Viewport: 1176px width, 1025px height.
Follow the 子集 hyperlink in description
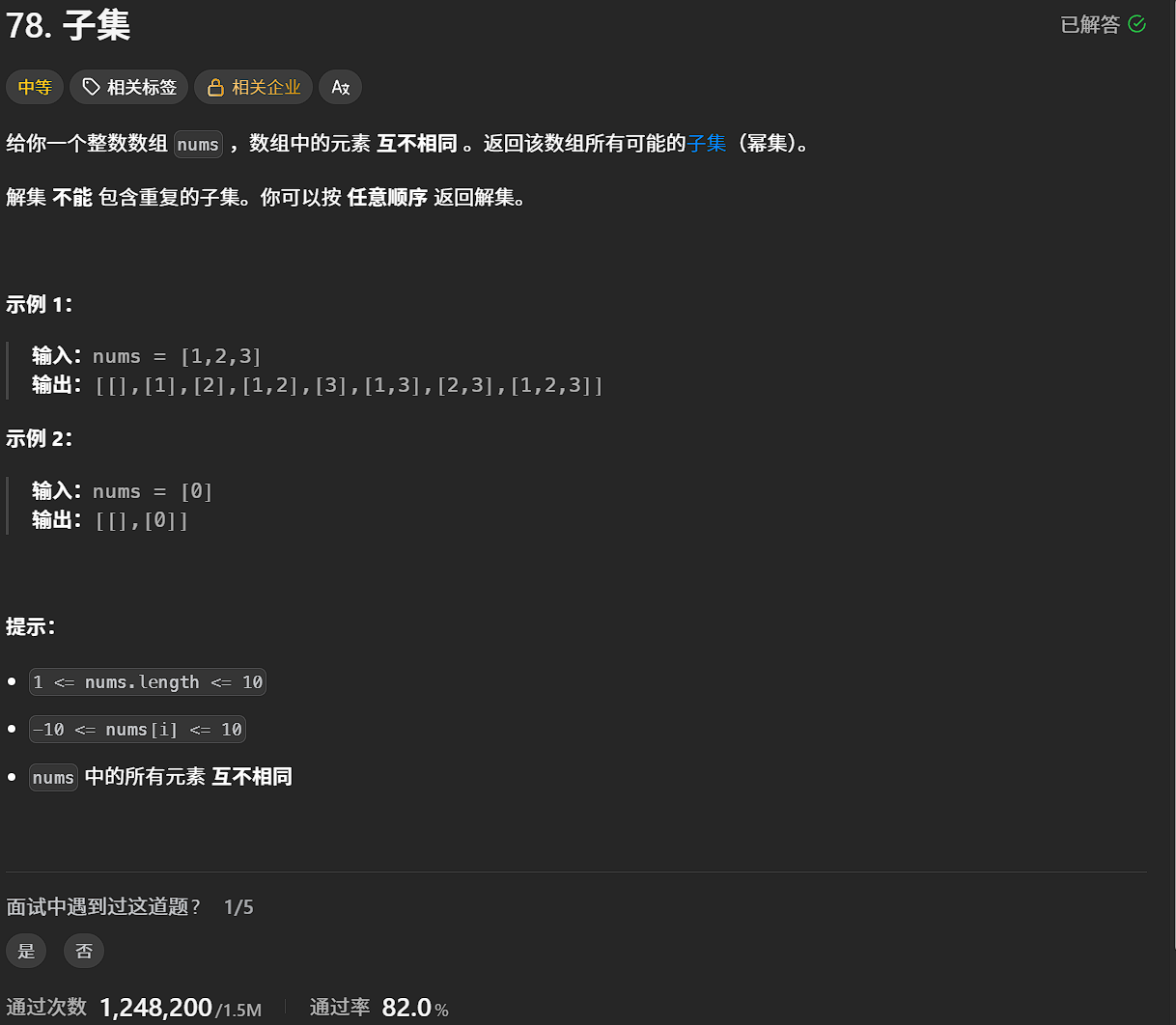pyautogui.click(x=707, y=144)
